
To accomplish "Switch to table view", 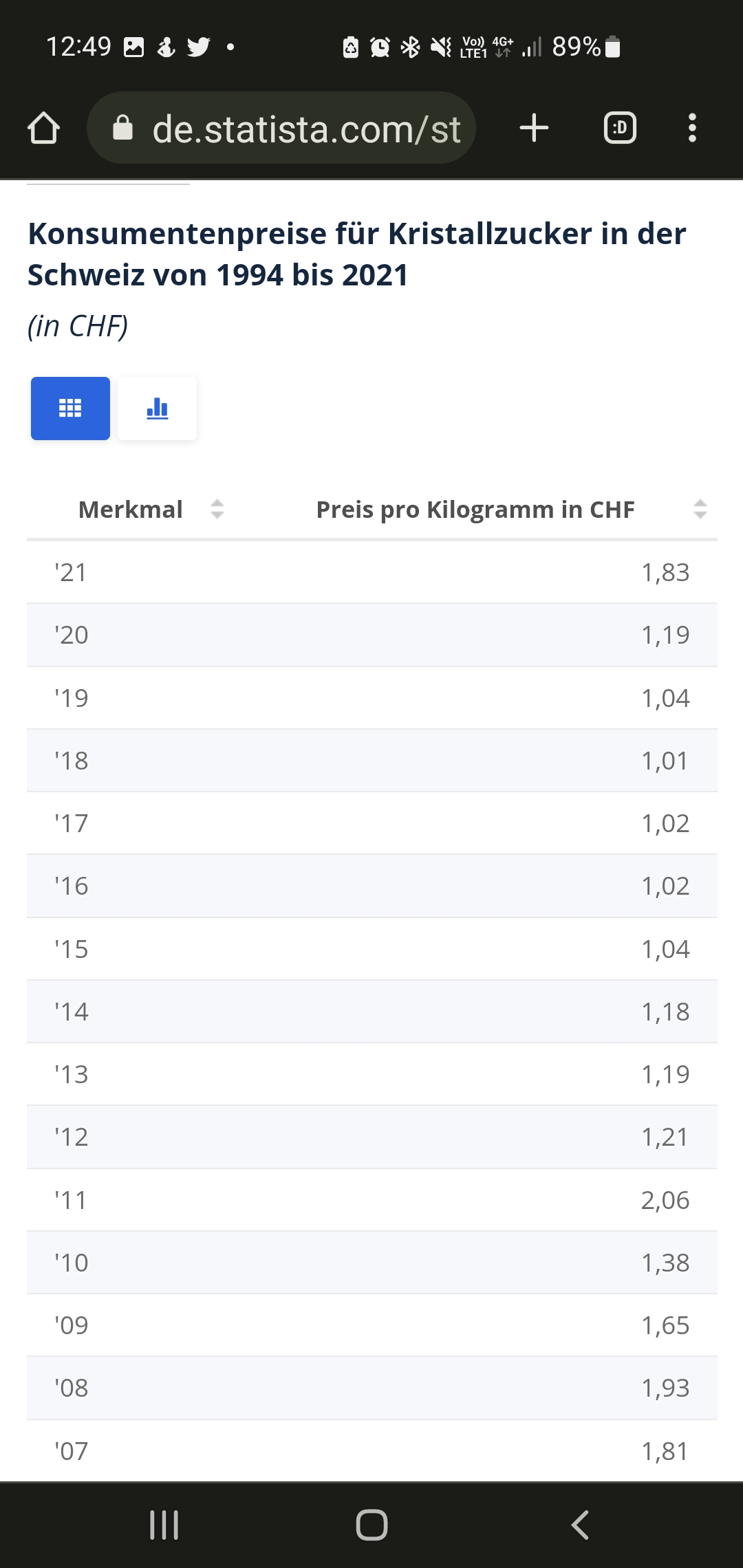I will (70, 409).
